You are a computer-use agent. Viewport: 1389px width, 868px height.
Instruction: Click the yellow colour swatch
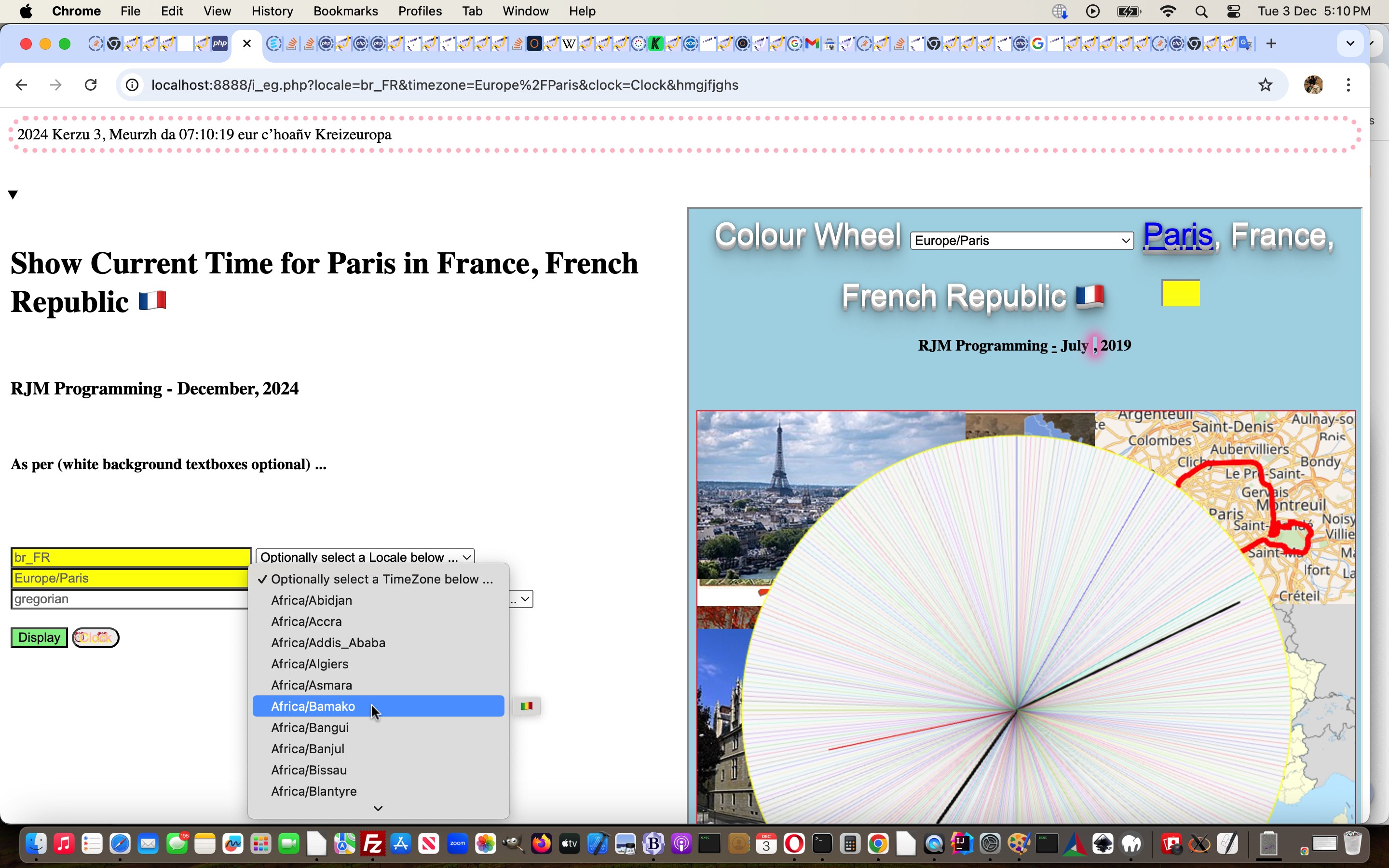(x=1181, y=293)
